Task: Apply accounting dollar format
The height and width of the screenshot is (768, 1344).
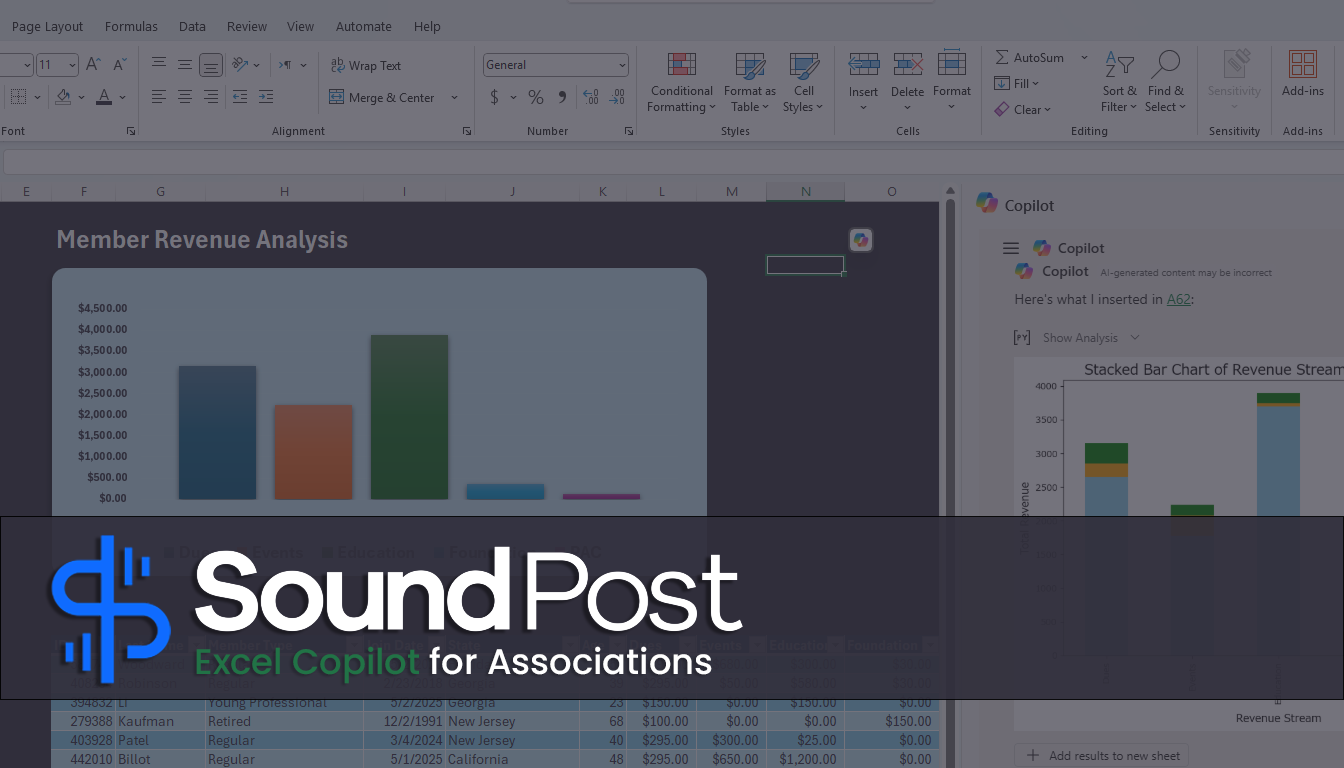Action: click(494, 98)
